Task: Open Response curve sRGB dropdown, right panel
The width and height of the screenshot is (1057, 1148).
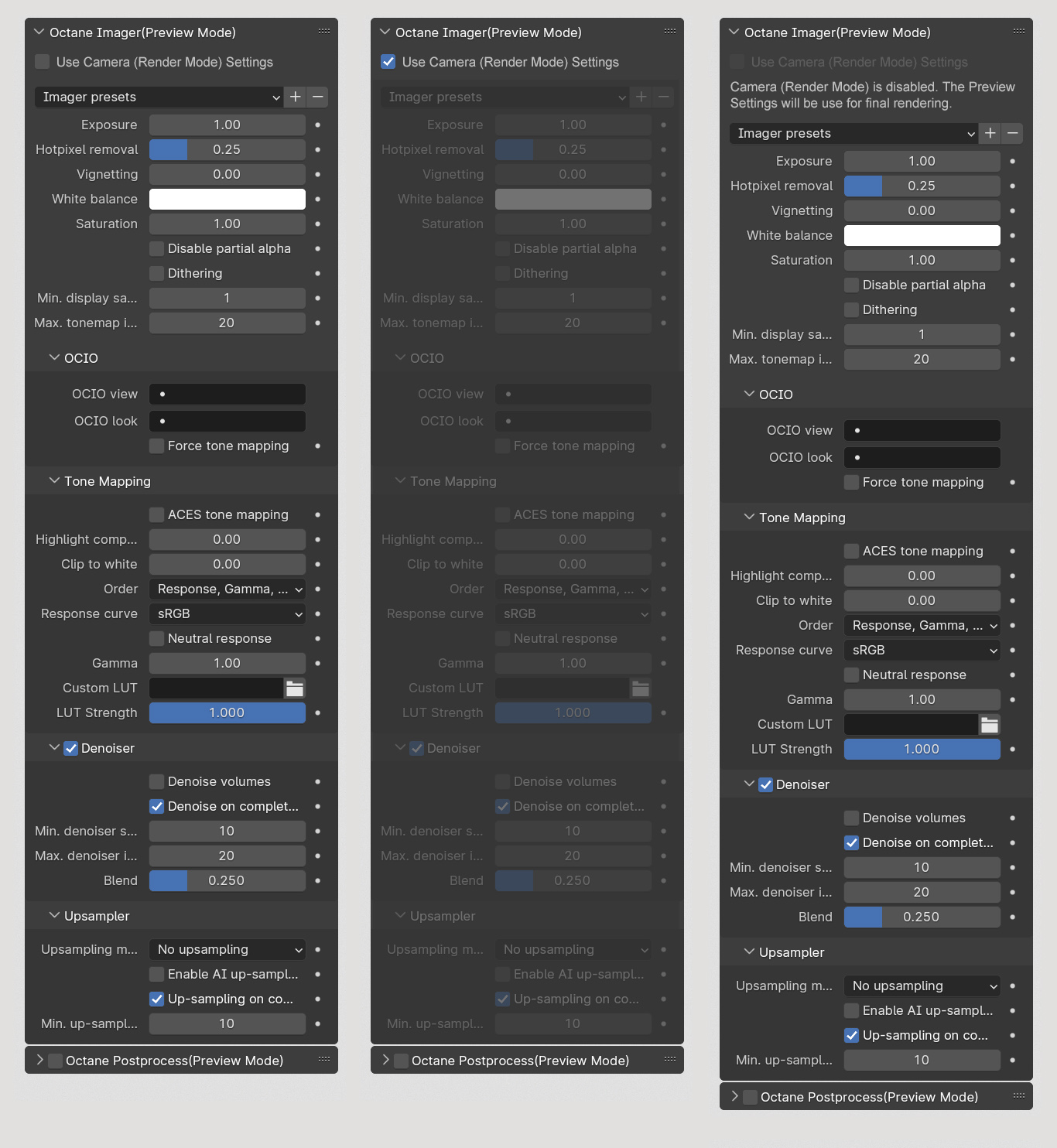Action: [922, 650]
